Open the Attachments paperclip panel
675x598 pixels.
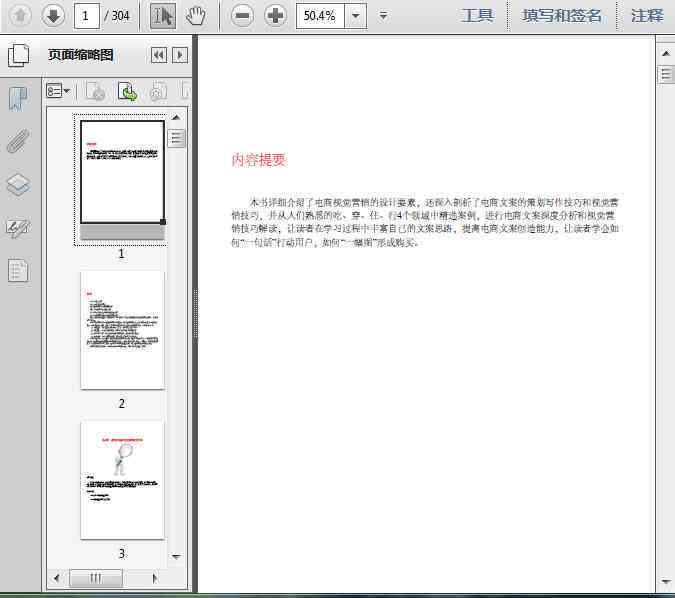tap(18, 141)
